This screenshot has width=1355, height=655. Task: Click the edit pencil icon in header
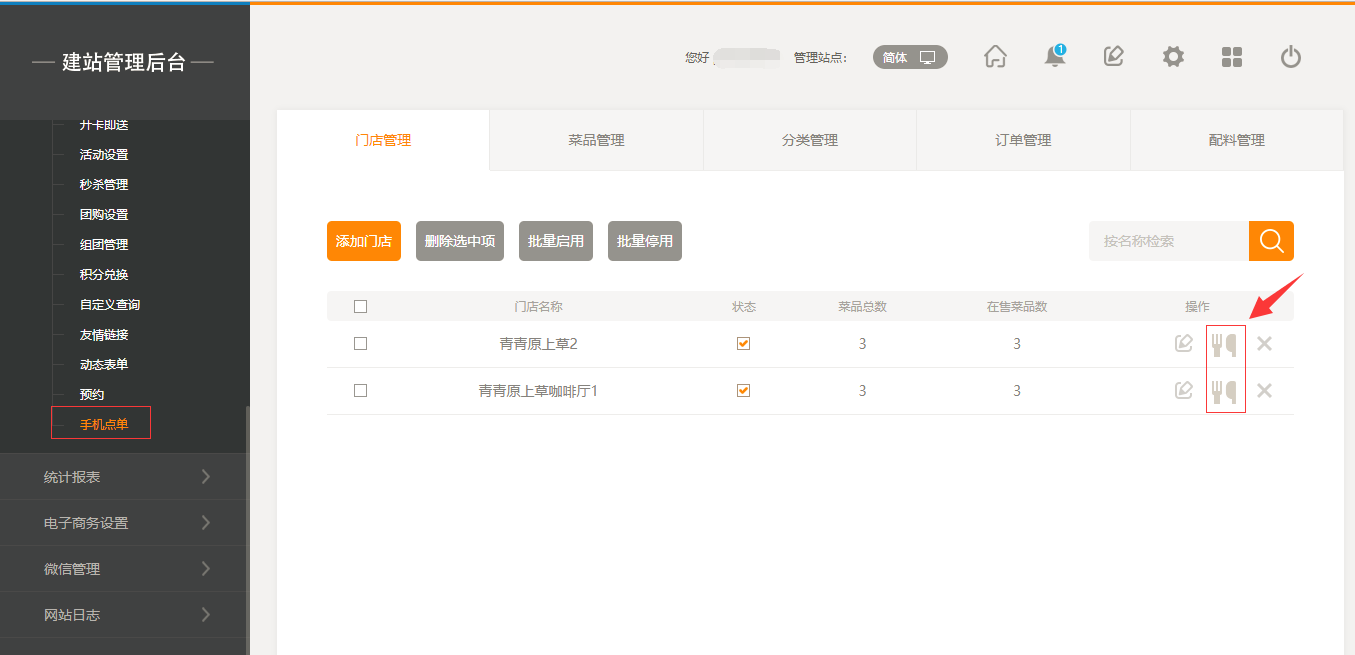pyautogui.click(x=1113, y=57)
